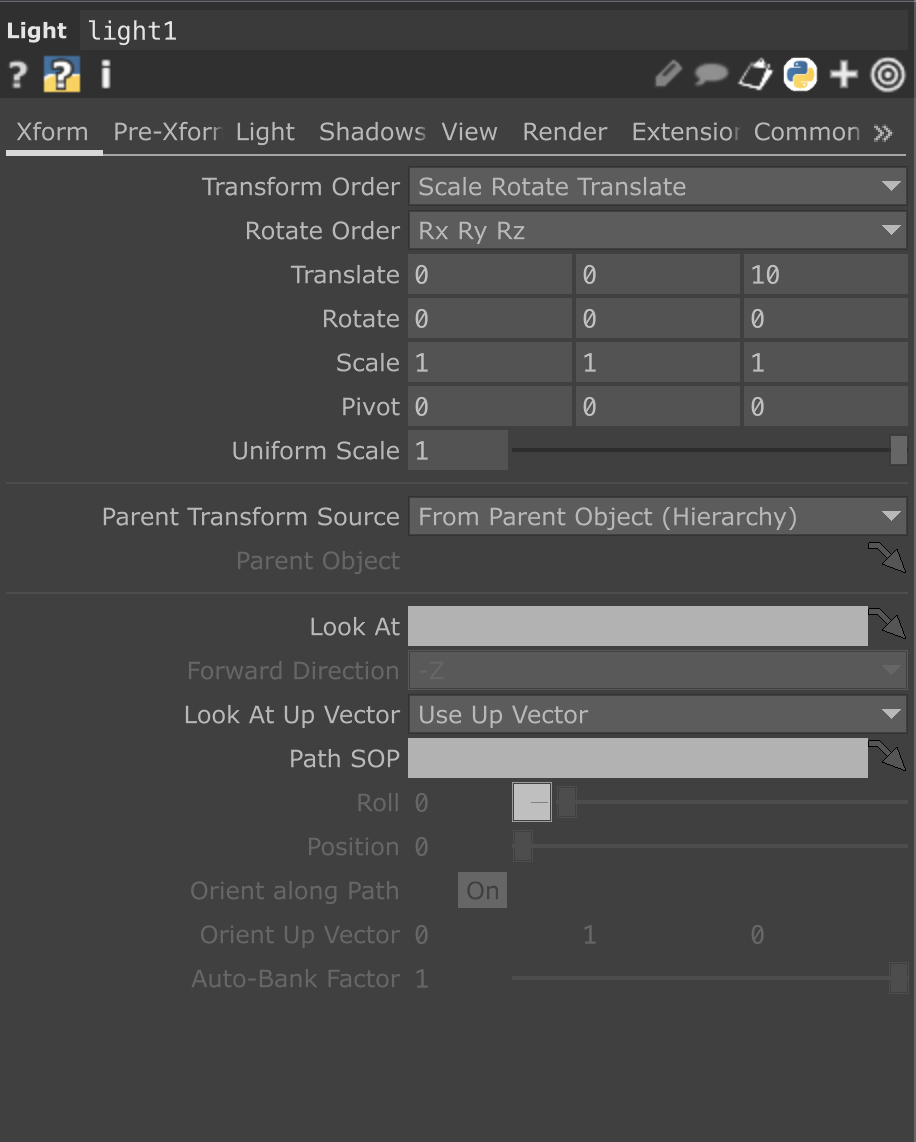Click the target circle icon
The image size is (916, 1142).
tap(888, 75)
